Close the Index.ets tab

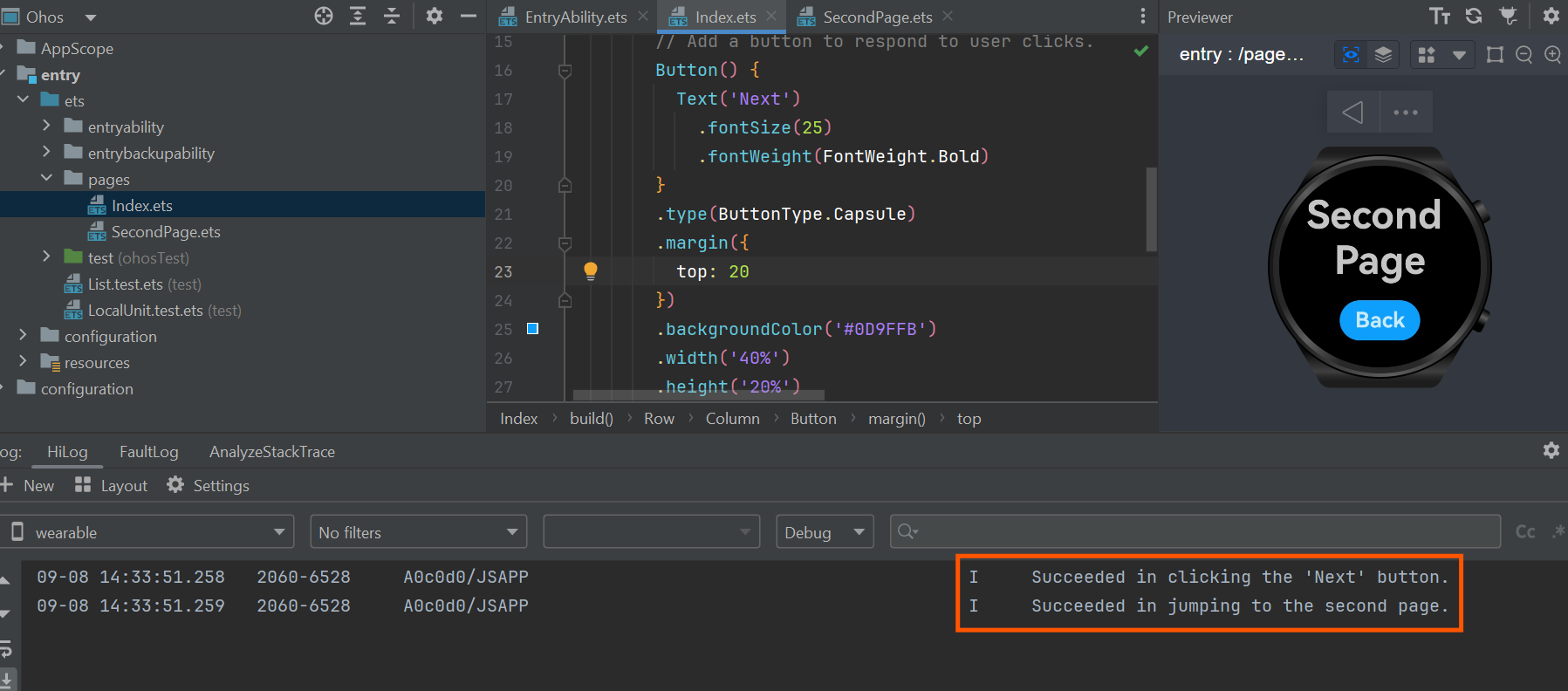[771, 17]
